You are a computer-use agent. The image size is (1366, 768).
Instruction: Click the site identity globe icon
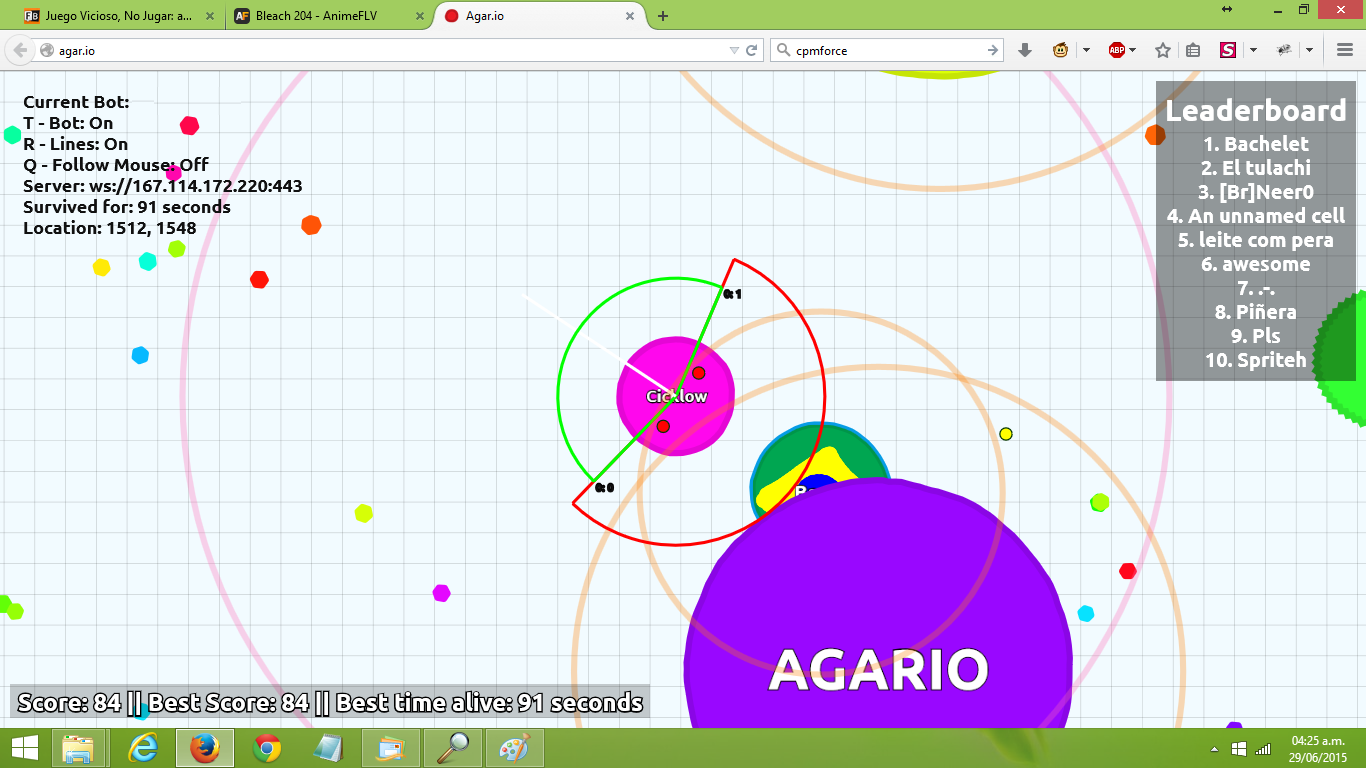pos(46,50)
